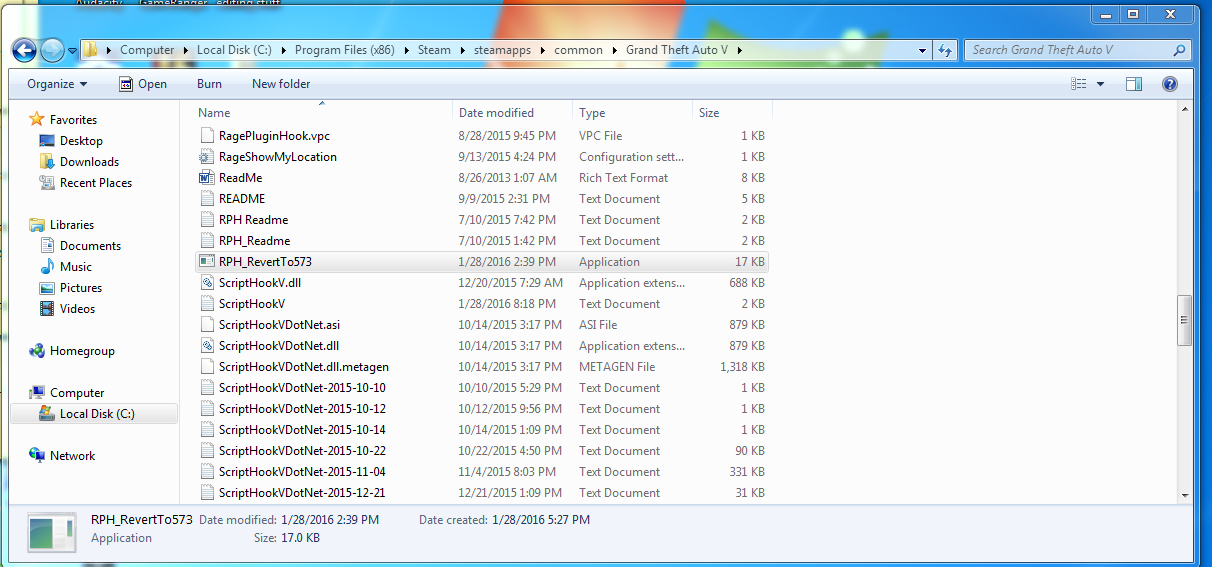This screenshot has width=1212, height=567.
Task: Change the view with the view icon
Action: [x=1079, y=84]
